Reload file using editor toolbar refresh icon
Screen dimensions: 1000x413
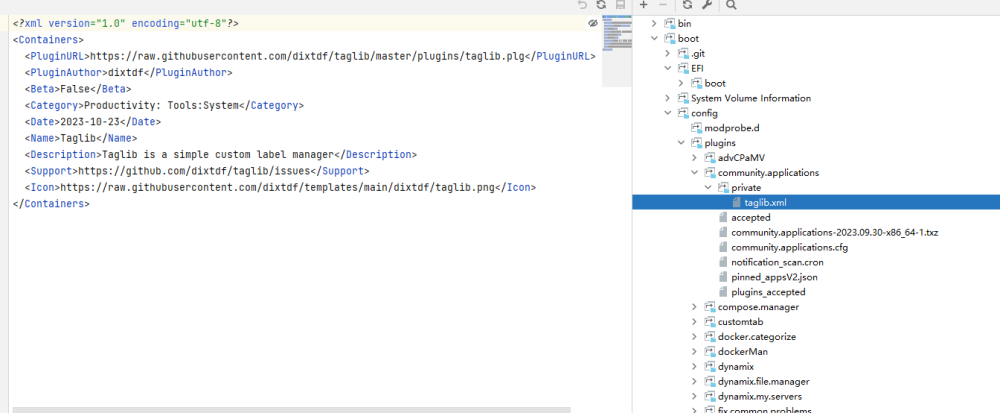coord(601,5)
